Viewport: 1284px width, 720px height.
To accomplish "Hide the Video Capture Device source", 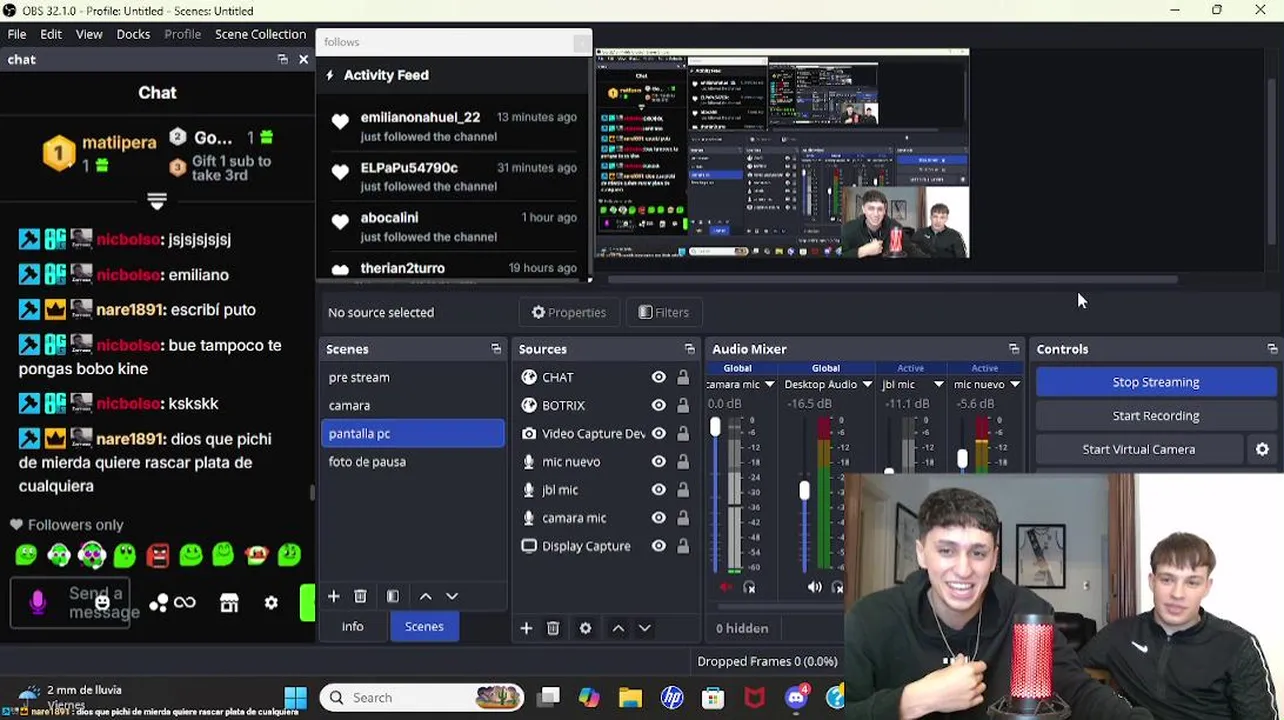I will [x=658, y=433].
